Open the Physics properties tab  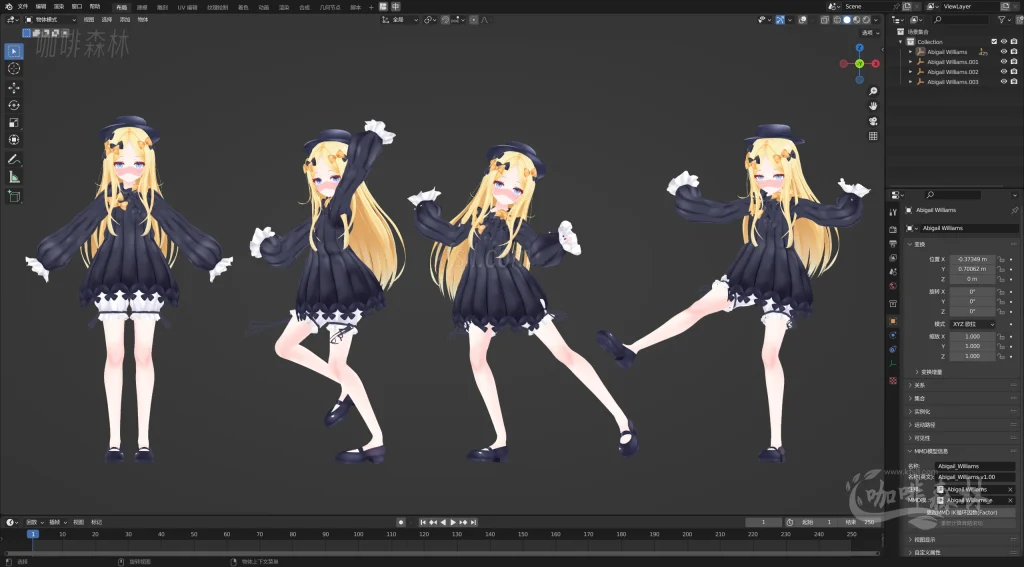[893, 335]
